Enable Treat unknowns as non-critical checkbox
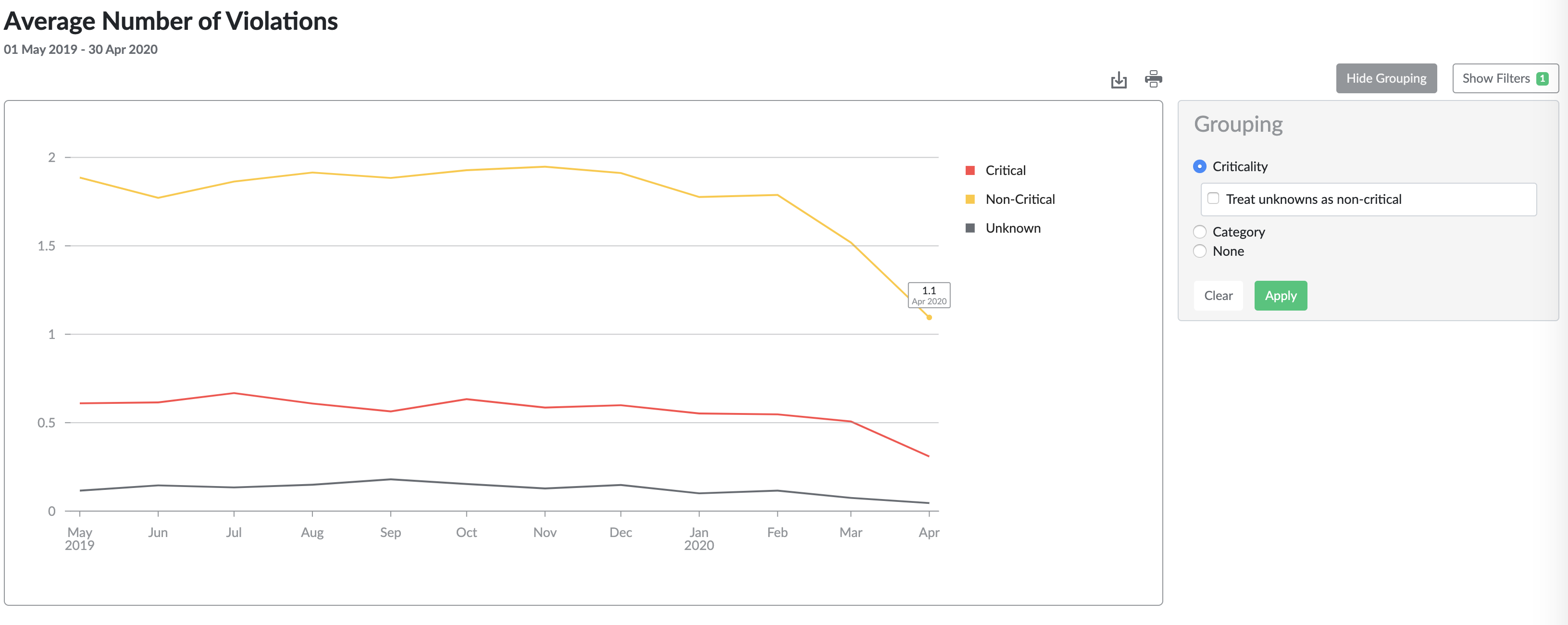Screen dimensions: 1568x625 1213,199
